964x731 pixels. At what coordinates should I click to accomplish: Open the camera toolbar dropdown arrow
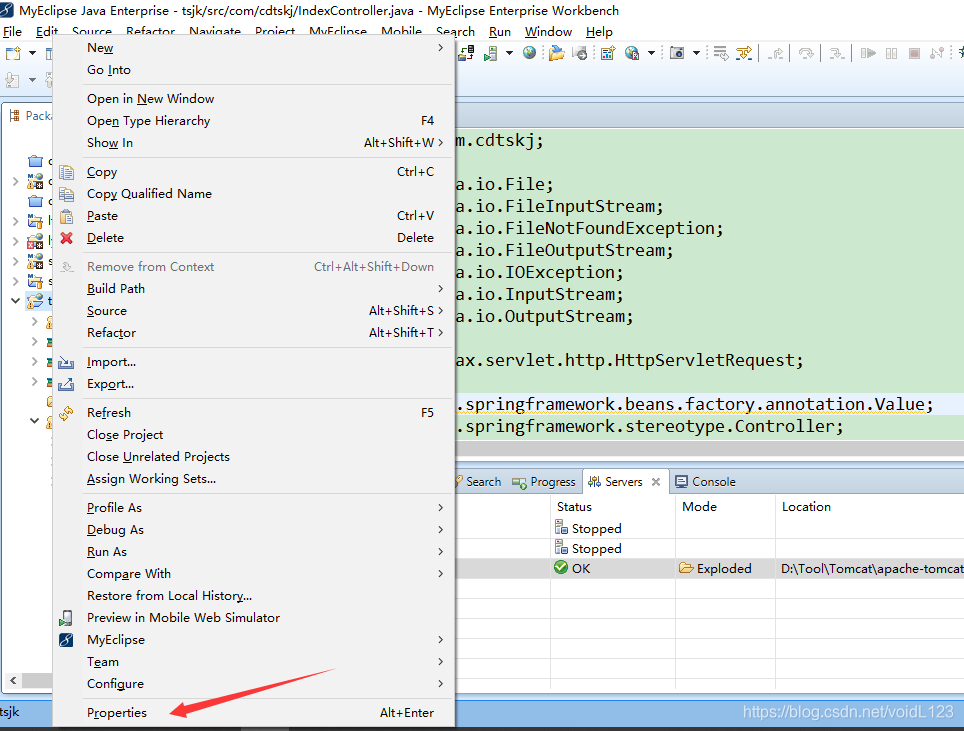697,53
